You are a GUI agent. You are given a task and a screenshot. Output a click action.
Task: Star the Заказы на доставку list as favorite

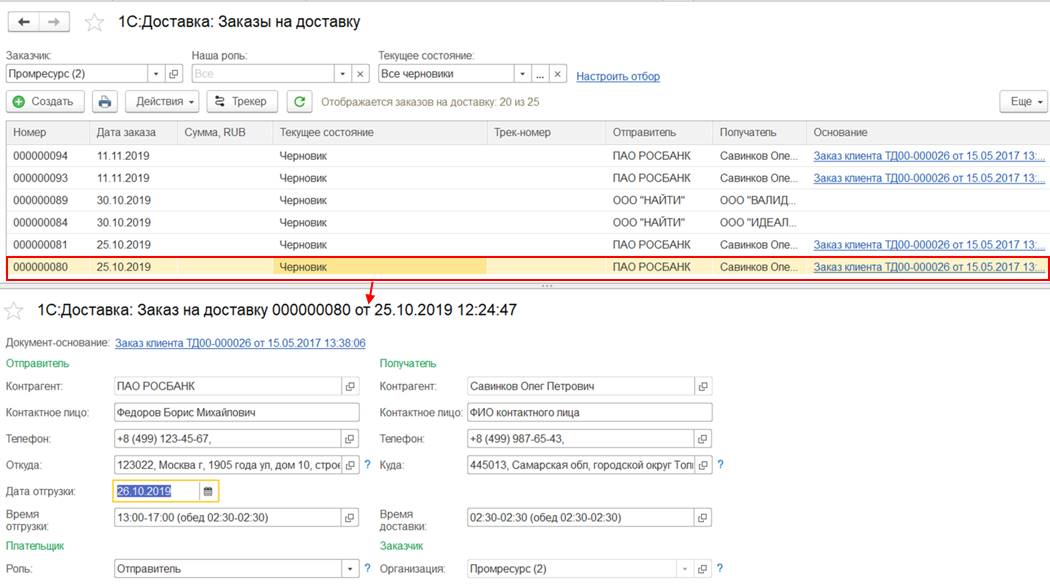point(94,23)
